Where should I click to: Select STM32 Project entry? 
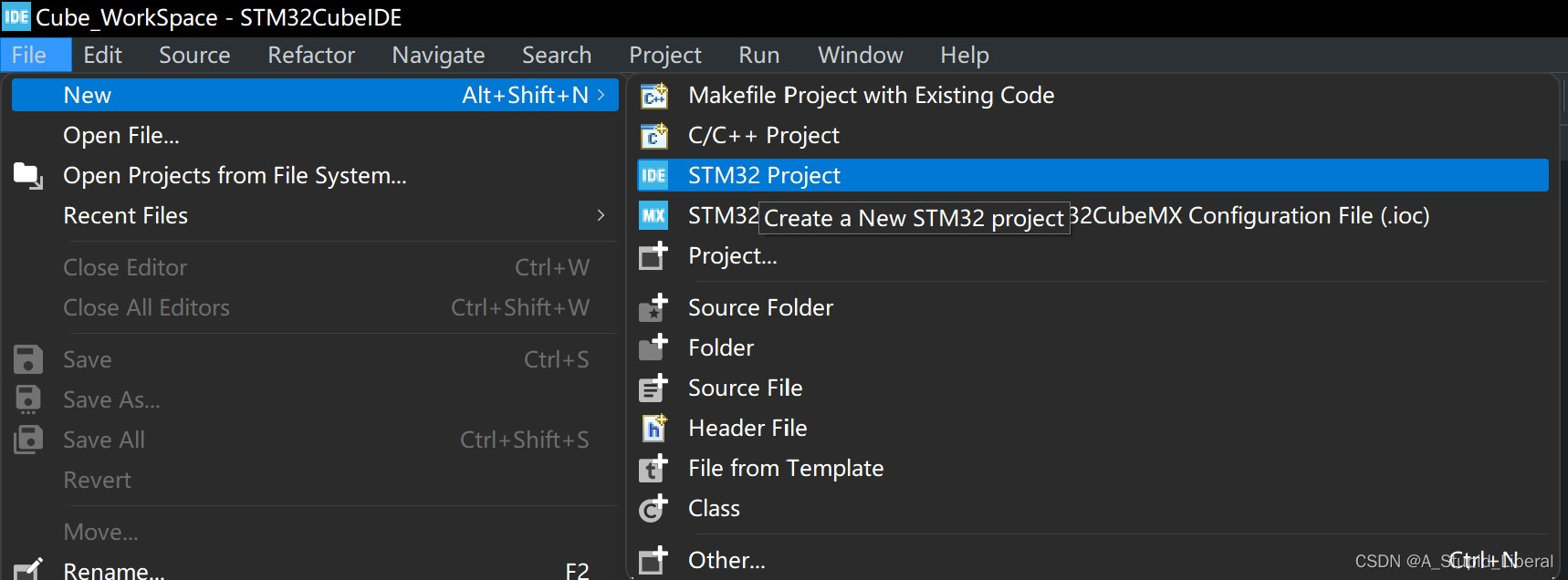pyautogui.click(x=1092, y=175)
